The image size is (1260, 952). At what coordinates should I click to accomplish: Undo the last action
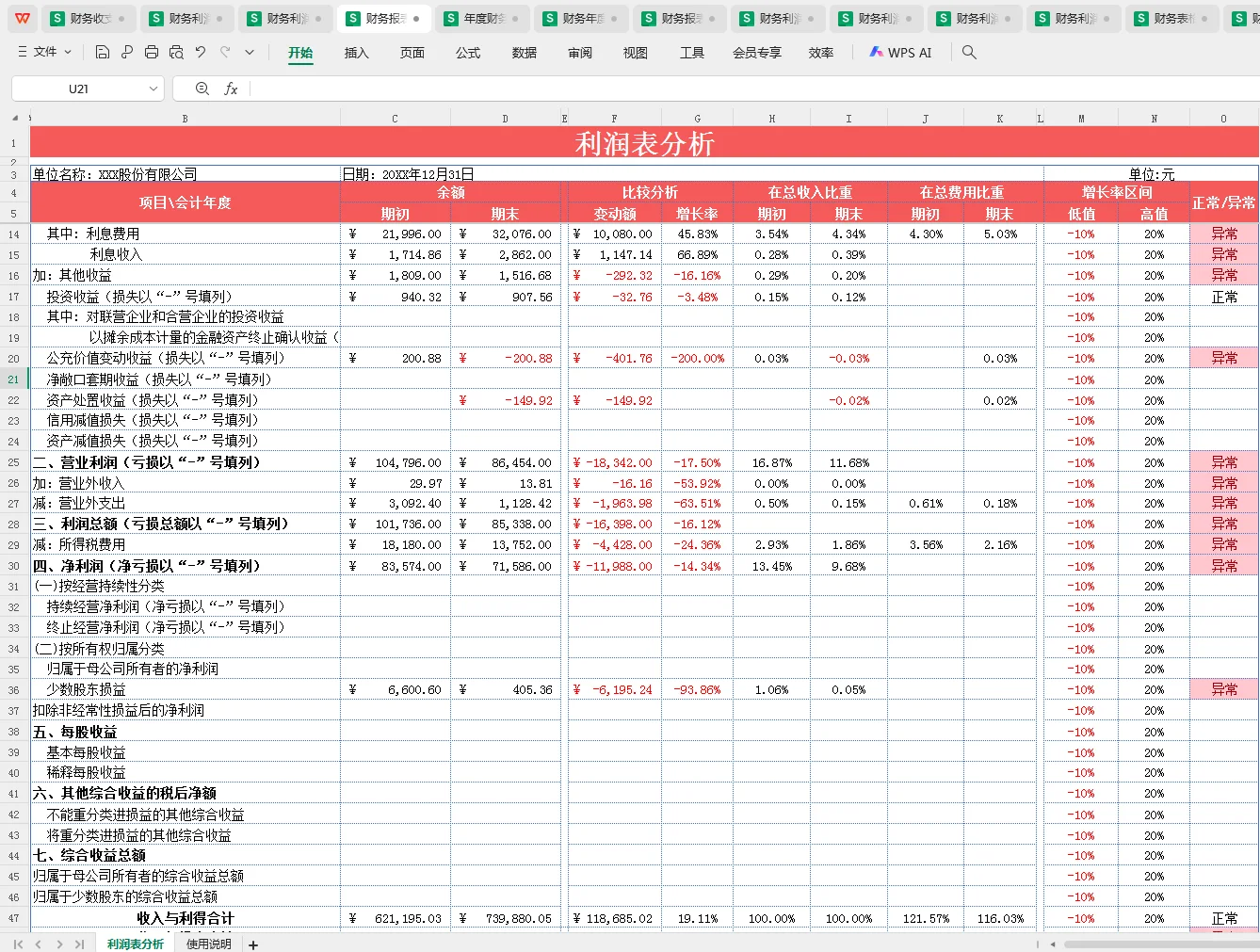tap(200, 52)
